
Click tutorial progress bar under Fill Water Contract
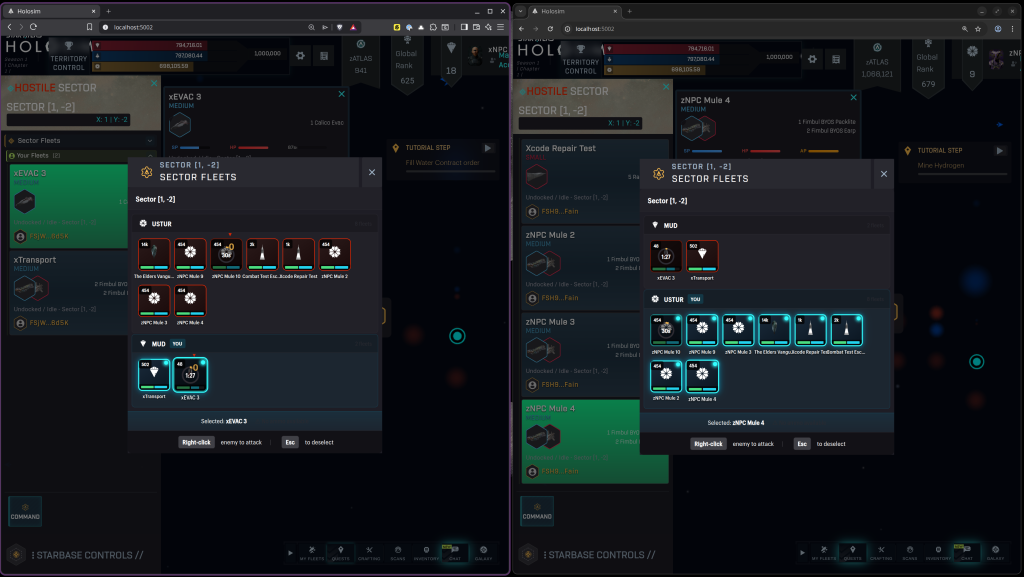(444, 172)
